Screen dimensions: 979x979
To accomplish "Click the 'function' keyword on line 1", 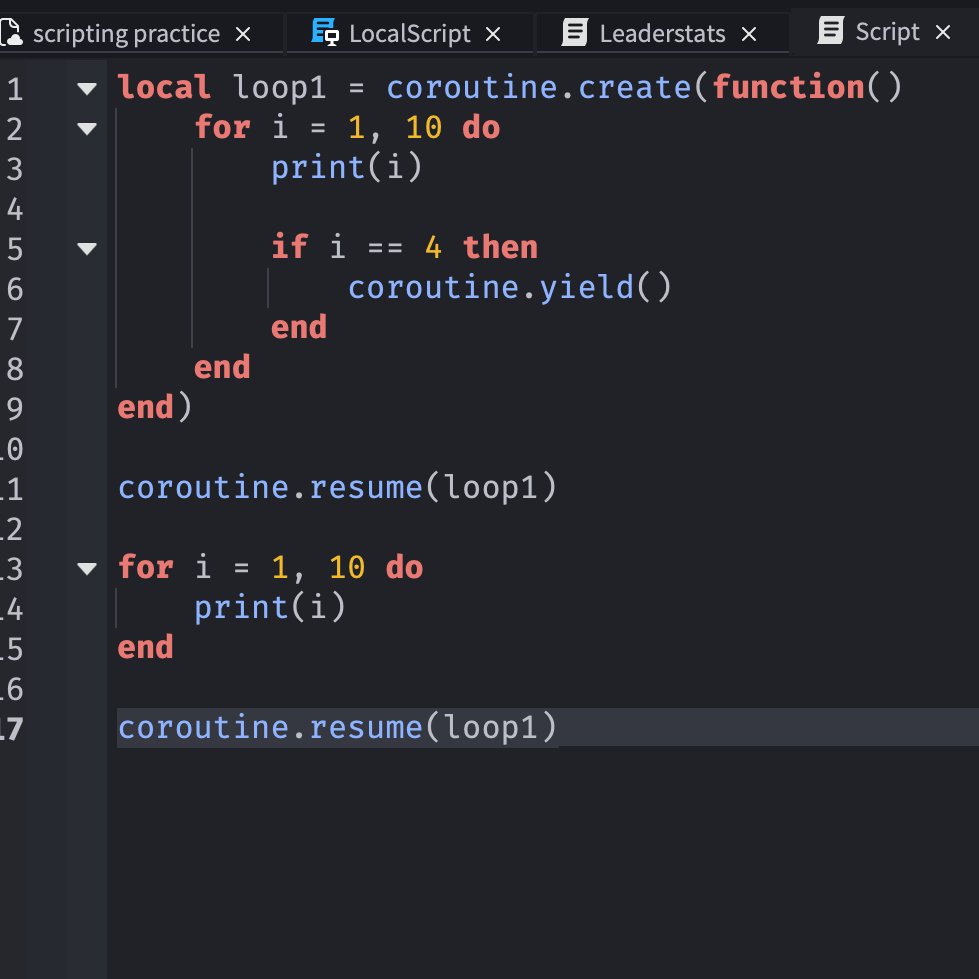I will click(789, 87).
